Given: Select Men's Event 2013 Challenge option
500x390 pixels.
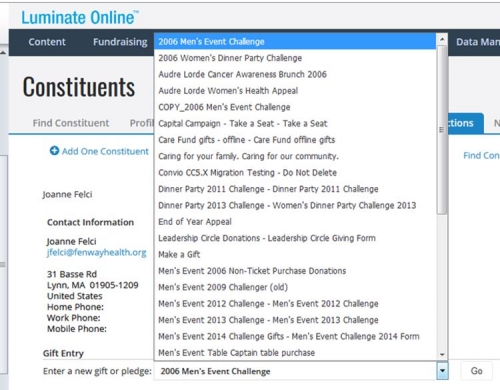Looking at the screenshot, I should pyautogui.click(x=295, y=320).
